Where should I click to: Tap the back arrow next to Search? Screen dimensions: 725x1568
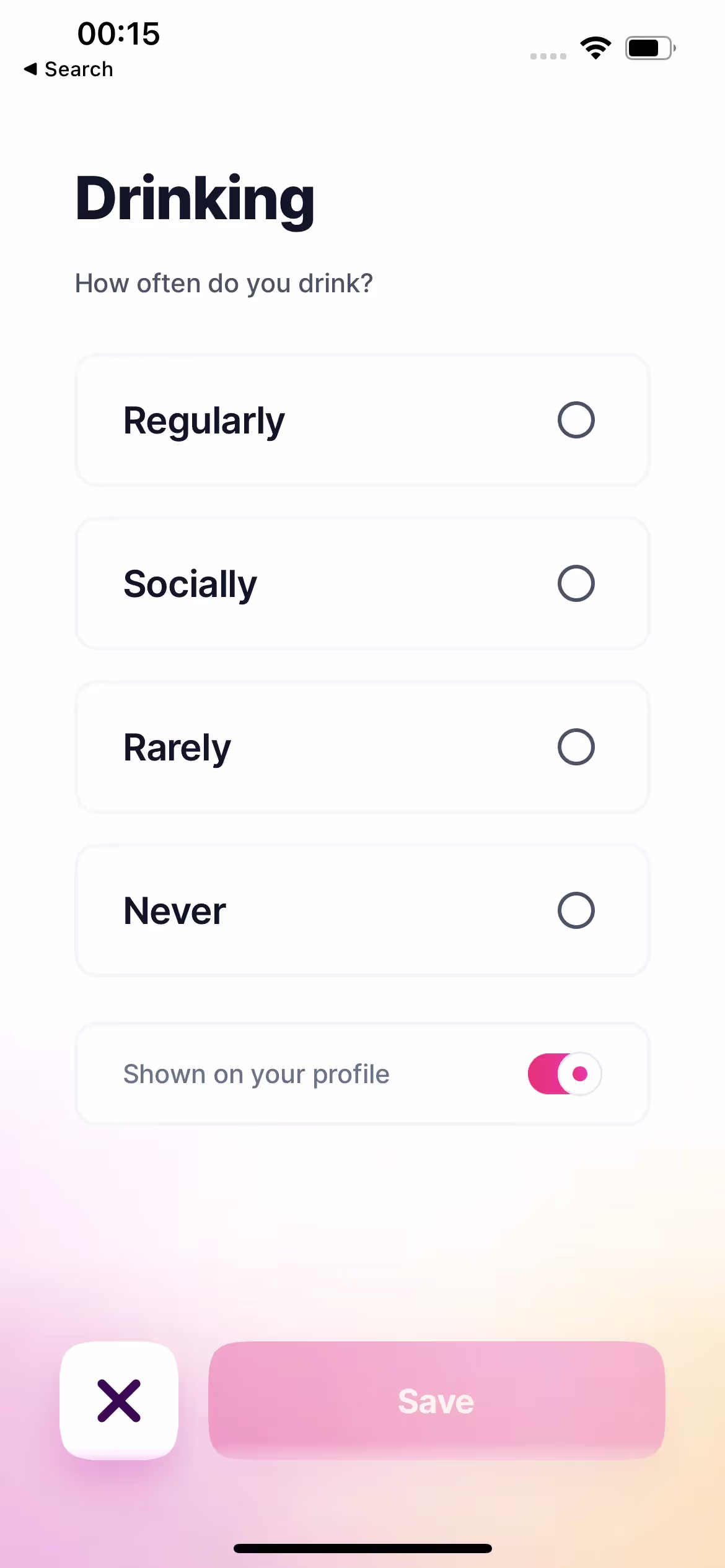pyautogui.click(x=30, y=69)
